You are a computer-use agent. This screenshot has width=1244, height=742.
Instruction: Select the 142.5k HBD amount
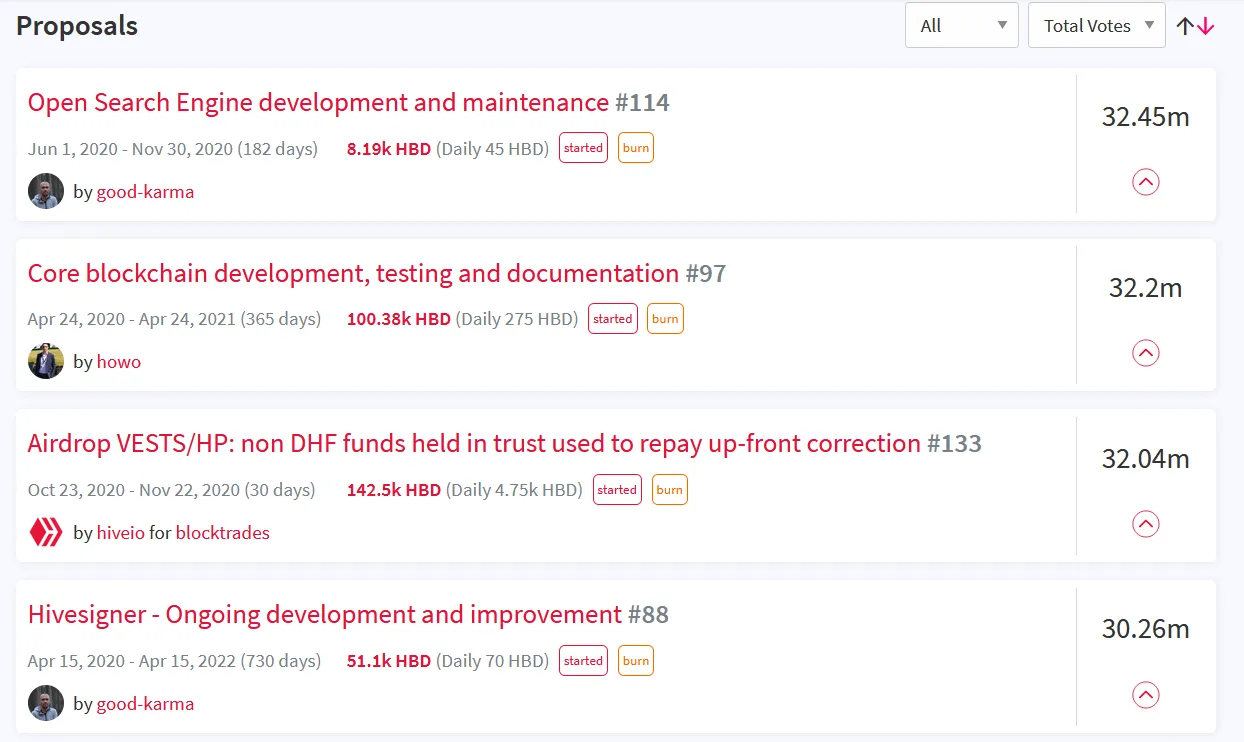click(x=394, y=490)
